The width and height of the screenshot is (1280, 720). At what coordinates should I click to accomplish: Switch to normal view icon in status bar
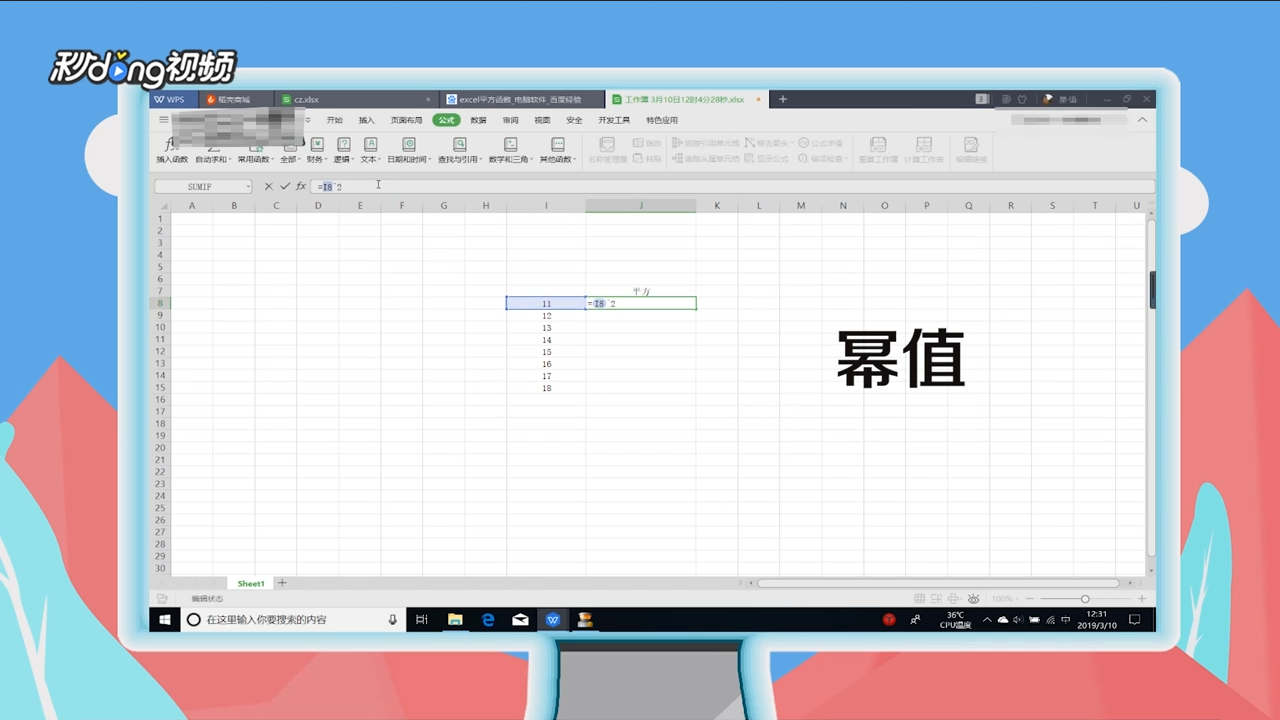pyautogui.click(x=920, y=599)
